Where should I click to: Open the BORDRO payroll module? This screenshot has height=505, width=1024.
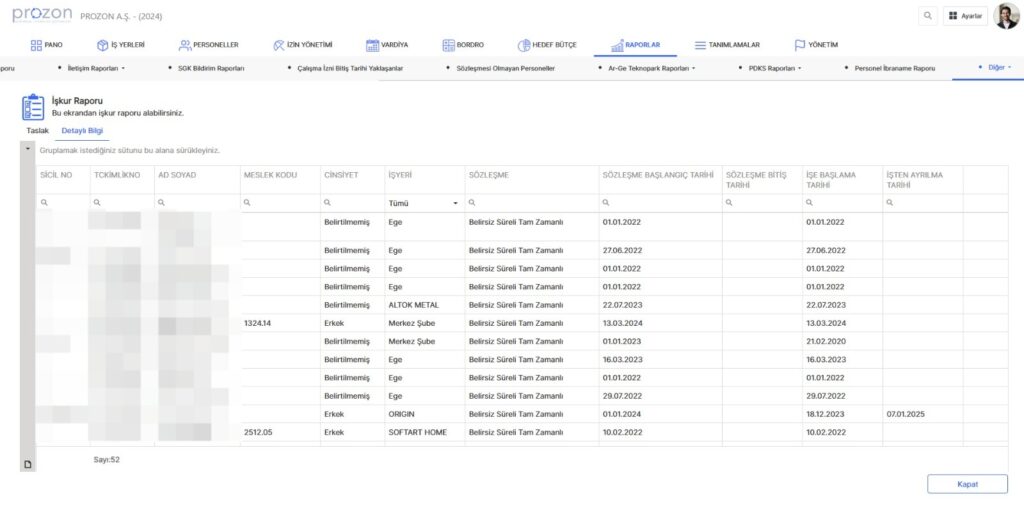pyautogui.click(x=463, y=45)
